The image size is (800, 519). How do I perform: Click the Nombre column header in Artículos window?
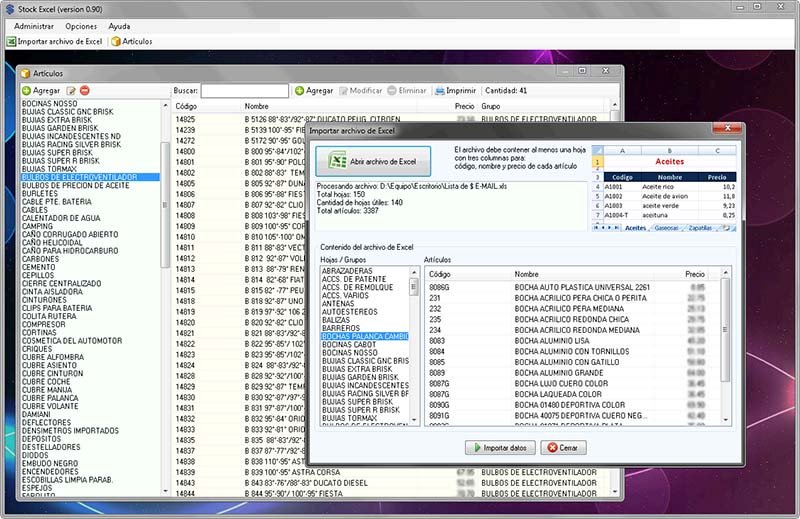tap(329, 106)
